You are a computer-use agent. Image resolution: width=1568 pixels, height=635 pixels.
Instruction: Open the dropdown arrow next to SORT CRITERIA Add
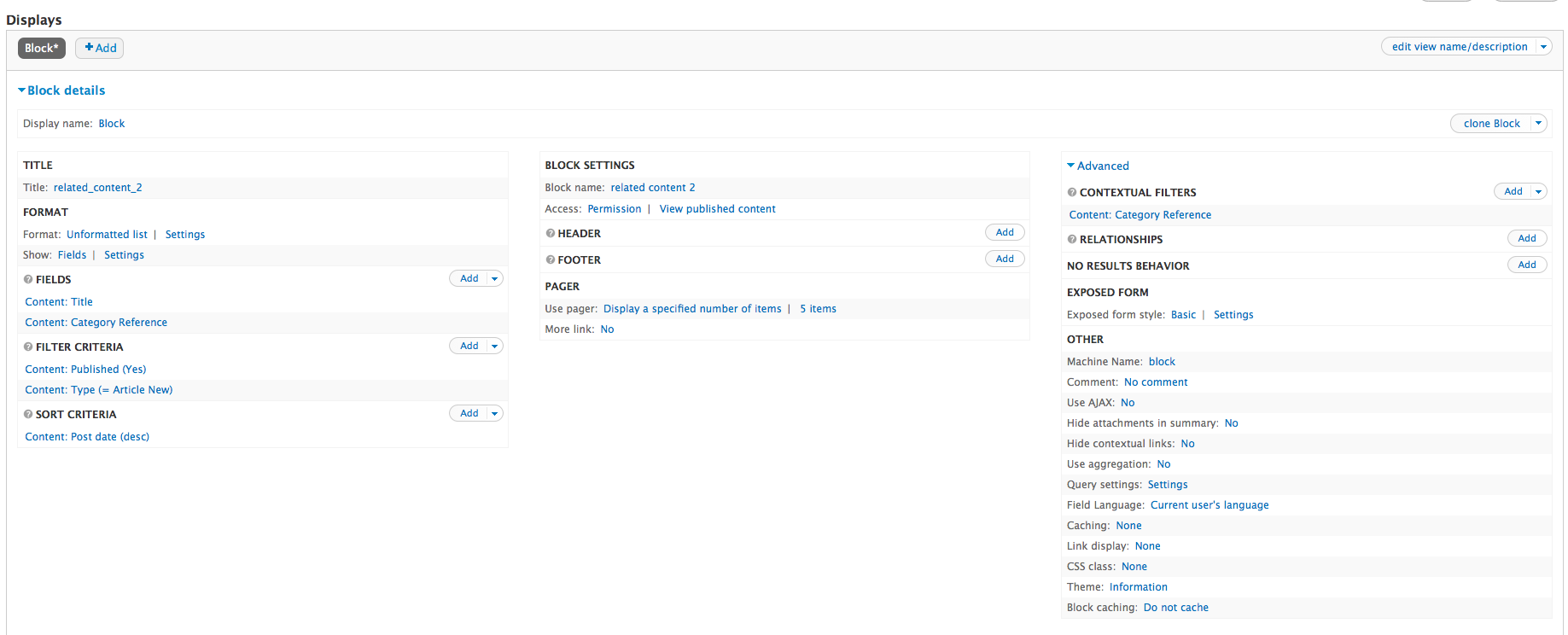click(494, 413)
